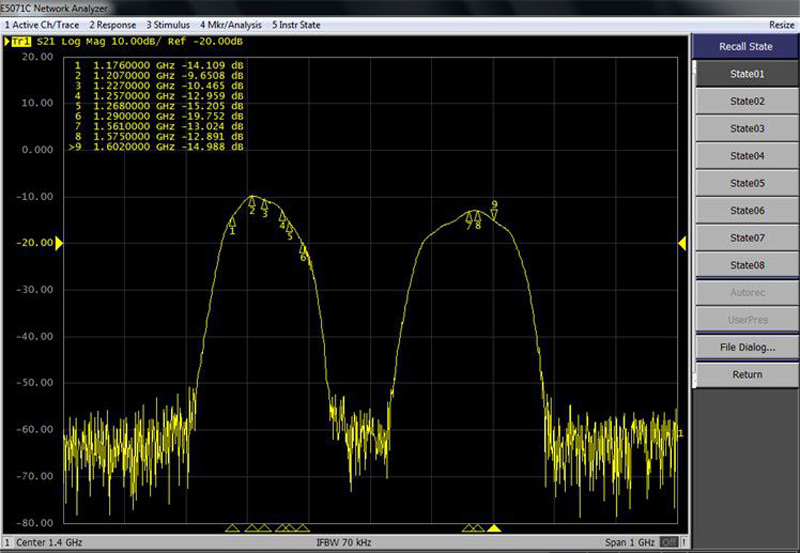This screenshot has height=553, width=800.
Task: Click the IFBW 70 kHz status entry
Action: pyautogui.click(x=343, y=542)
